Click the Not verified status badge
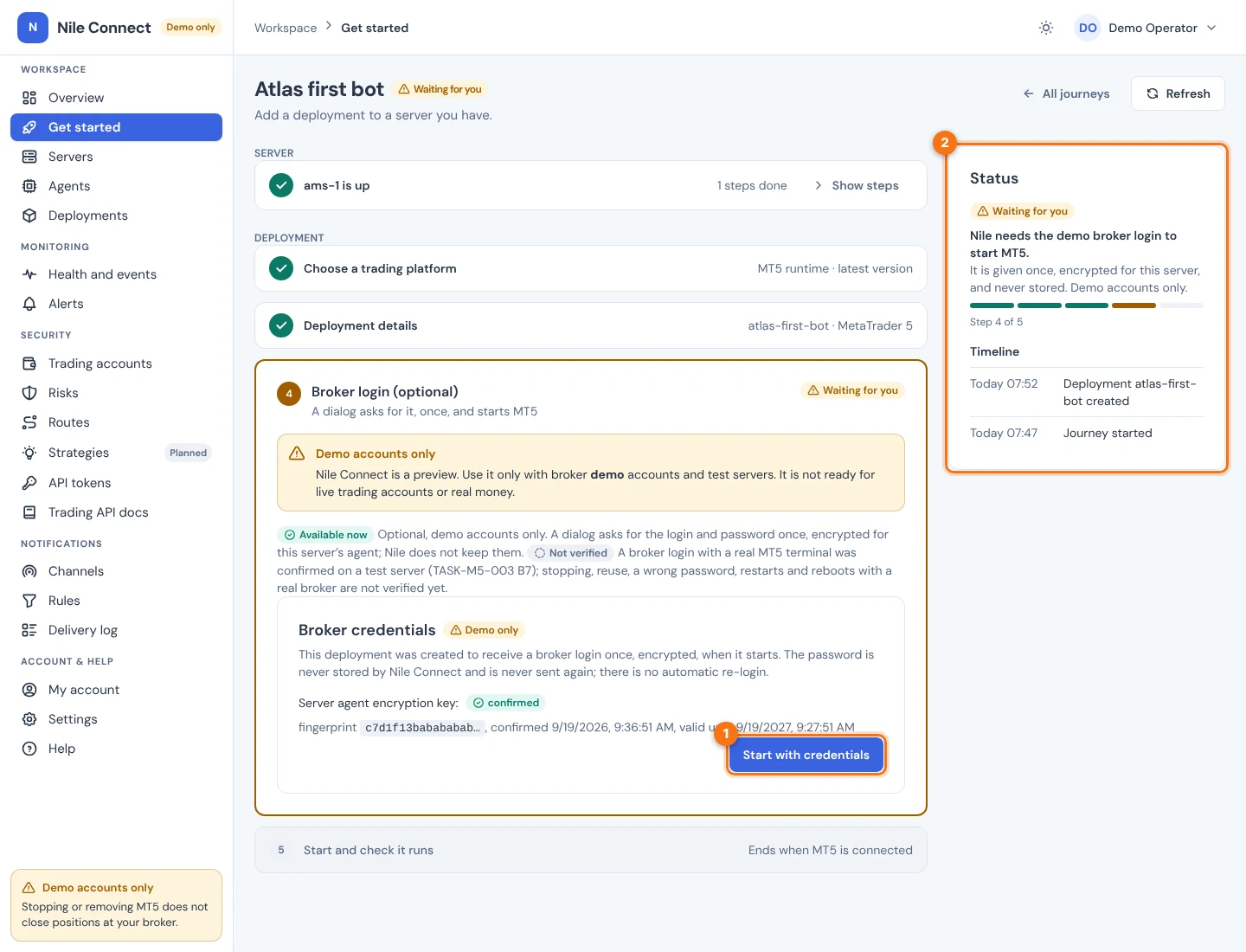1246x952 pixels. click(x=571, y=553)
